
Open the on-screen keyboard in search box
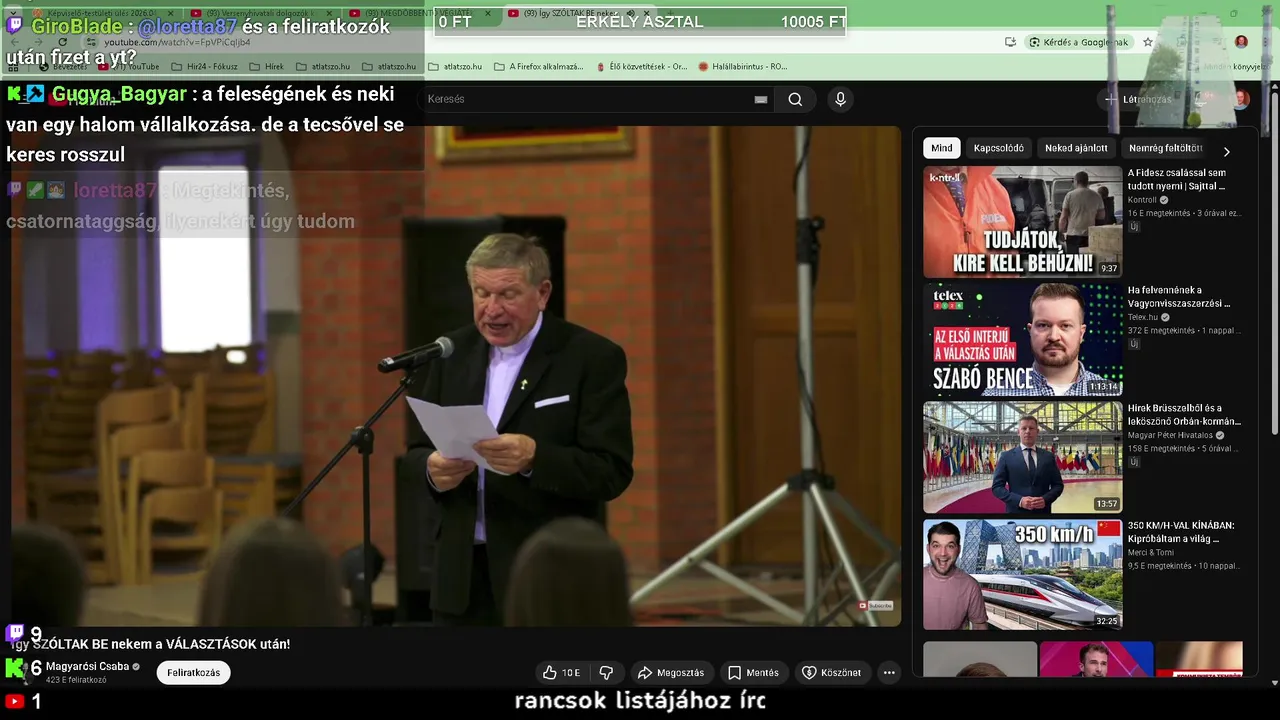click(x=761, y=99)
